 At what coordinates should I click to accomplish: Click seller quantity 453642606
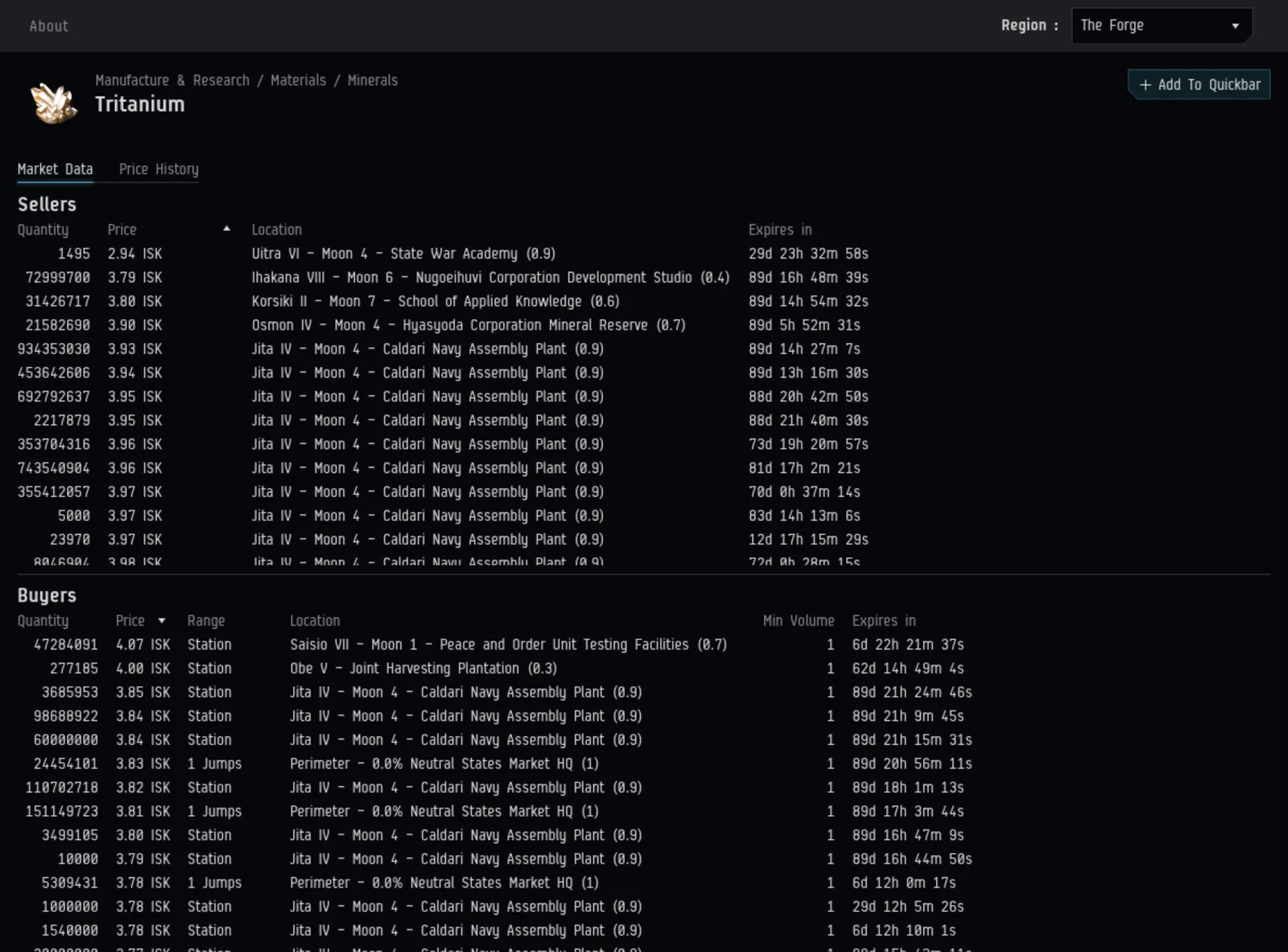coord(54,373)
